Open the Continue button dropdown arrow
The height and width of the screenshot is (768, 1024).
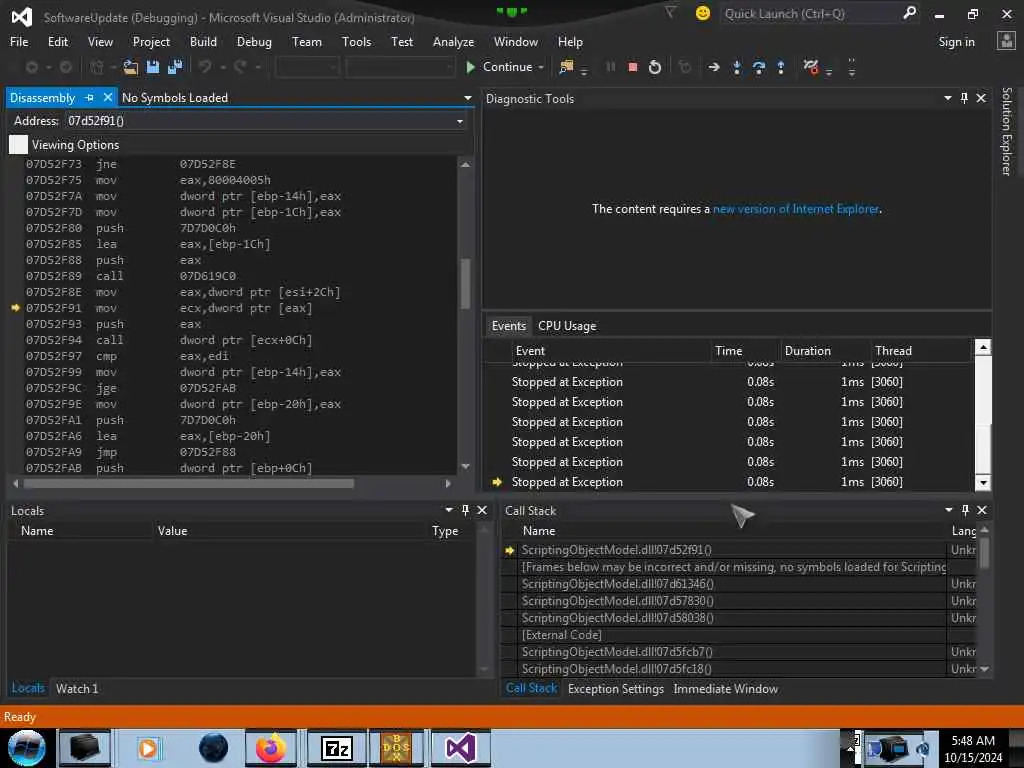coord(541,67)
